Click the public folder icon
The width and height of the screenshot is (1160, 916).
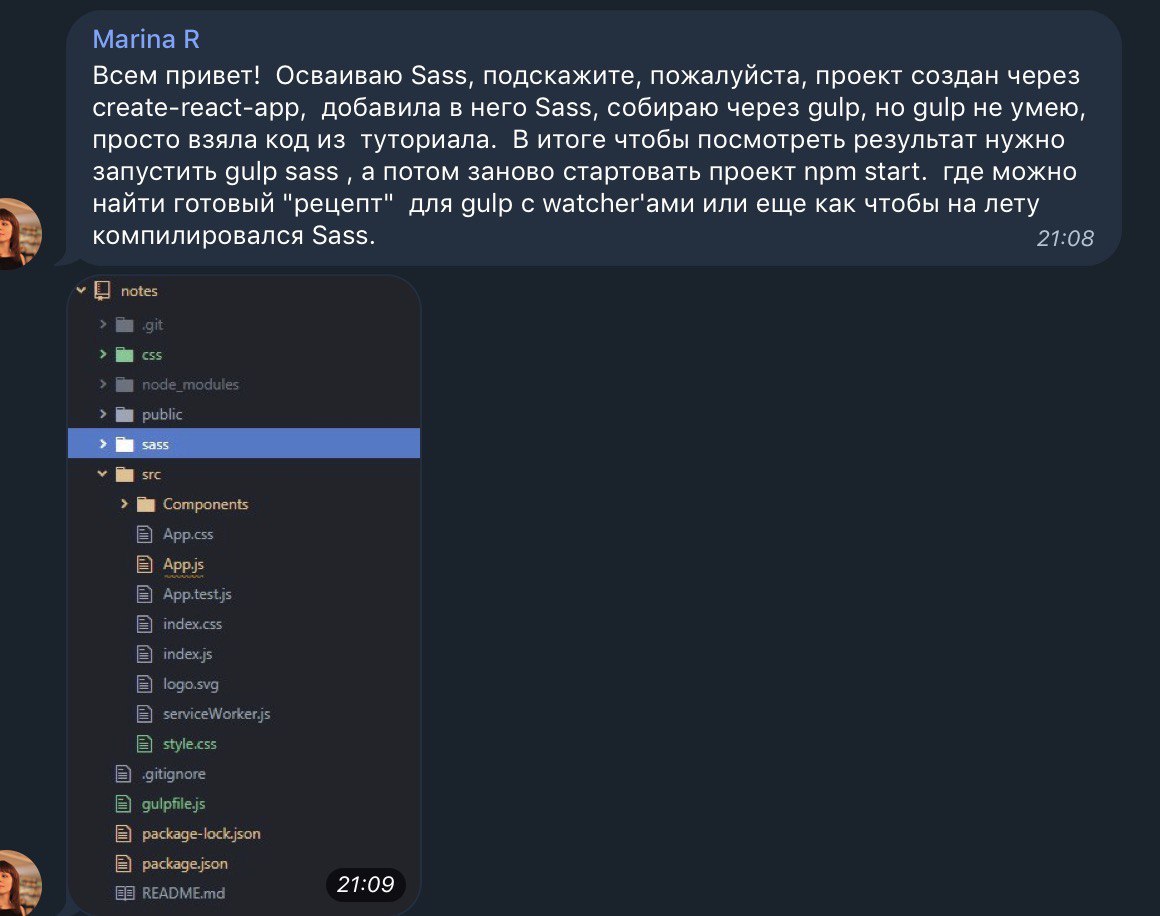(x=124, y=414)
